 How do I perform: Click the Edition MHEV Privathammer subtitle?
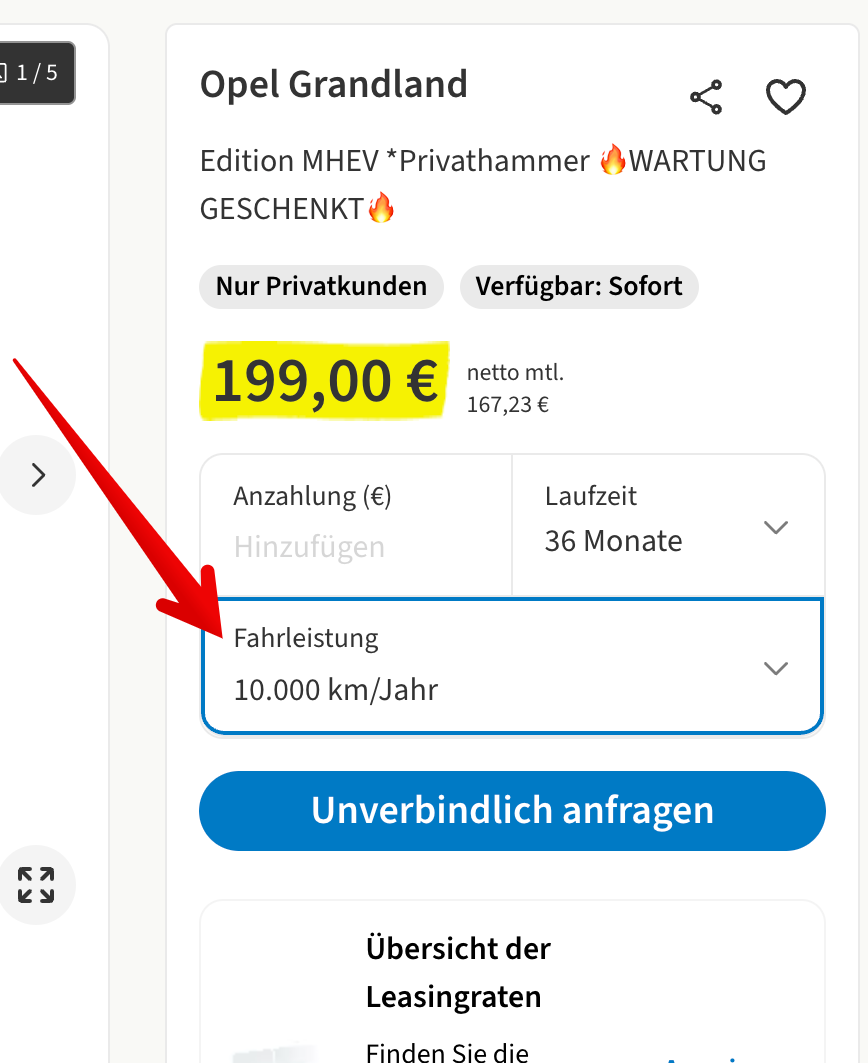pyautogui.click(x=483, y=184)
